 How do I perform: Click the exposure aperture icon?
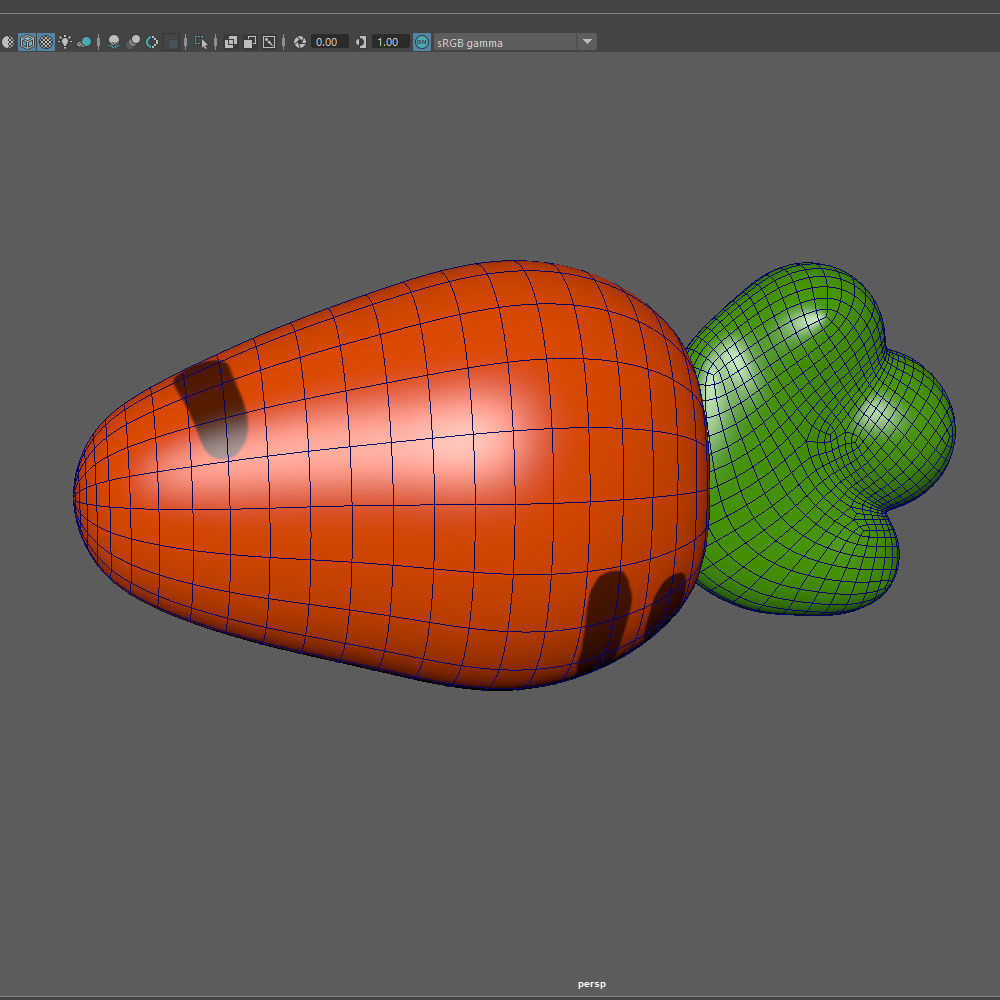(x=300, y=42)
